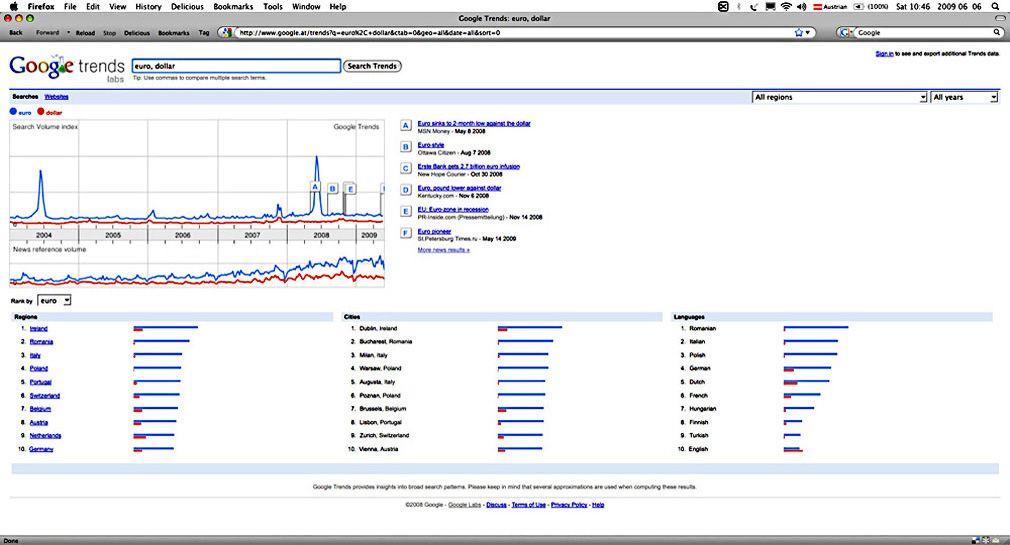This screenshot has height=545, width=1010.
Task: Reload the current page
Action: pos(85,33)
